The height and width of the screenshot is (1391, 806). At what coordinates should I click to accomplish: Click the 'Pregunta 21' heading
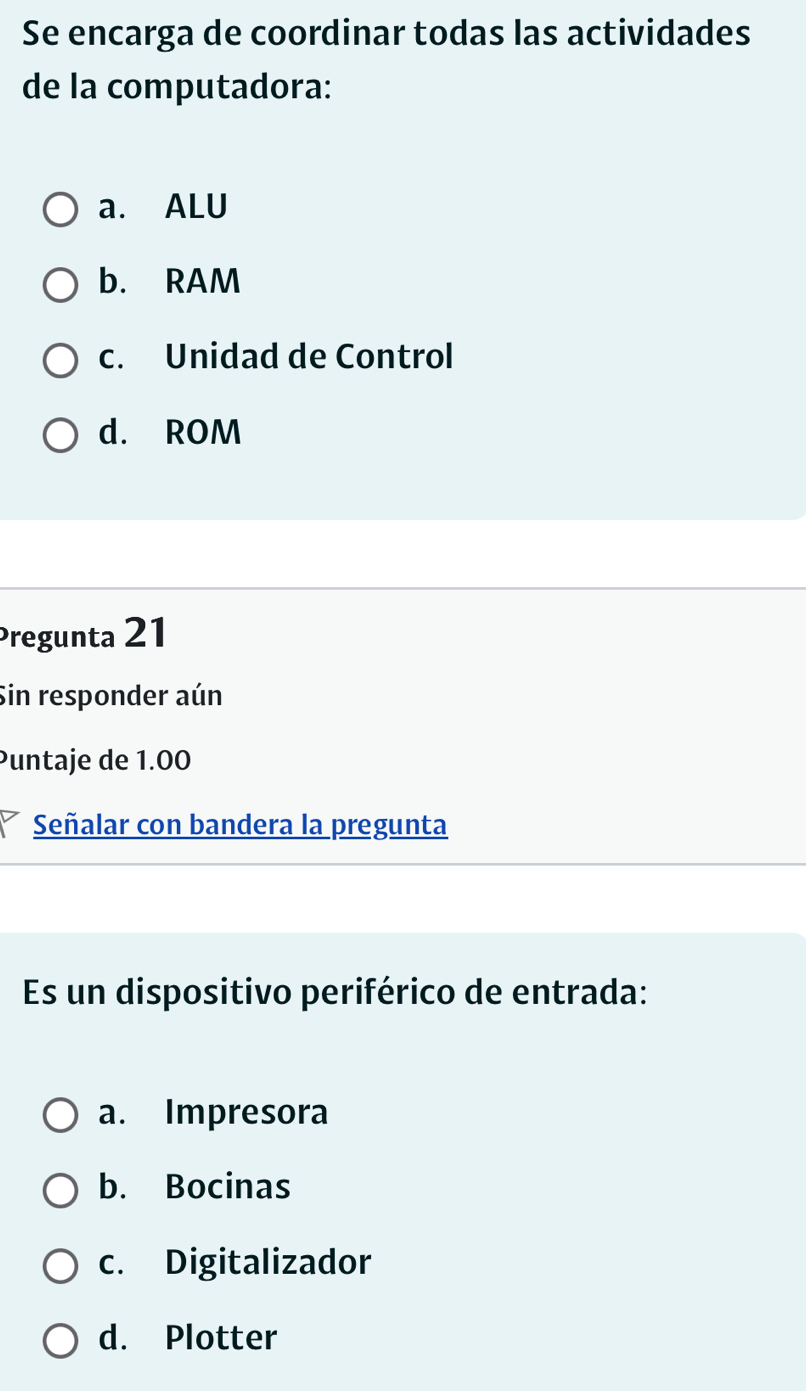tap(84, 634)
